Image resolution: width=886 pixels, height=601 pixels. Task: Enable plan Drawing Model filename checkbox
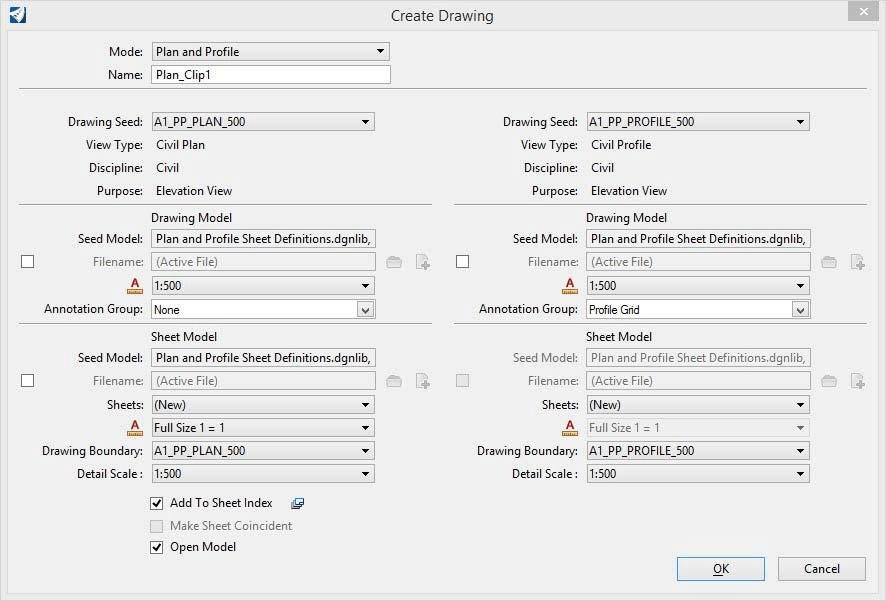click(27, 262)
